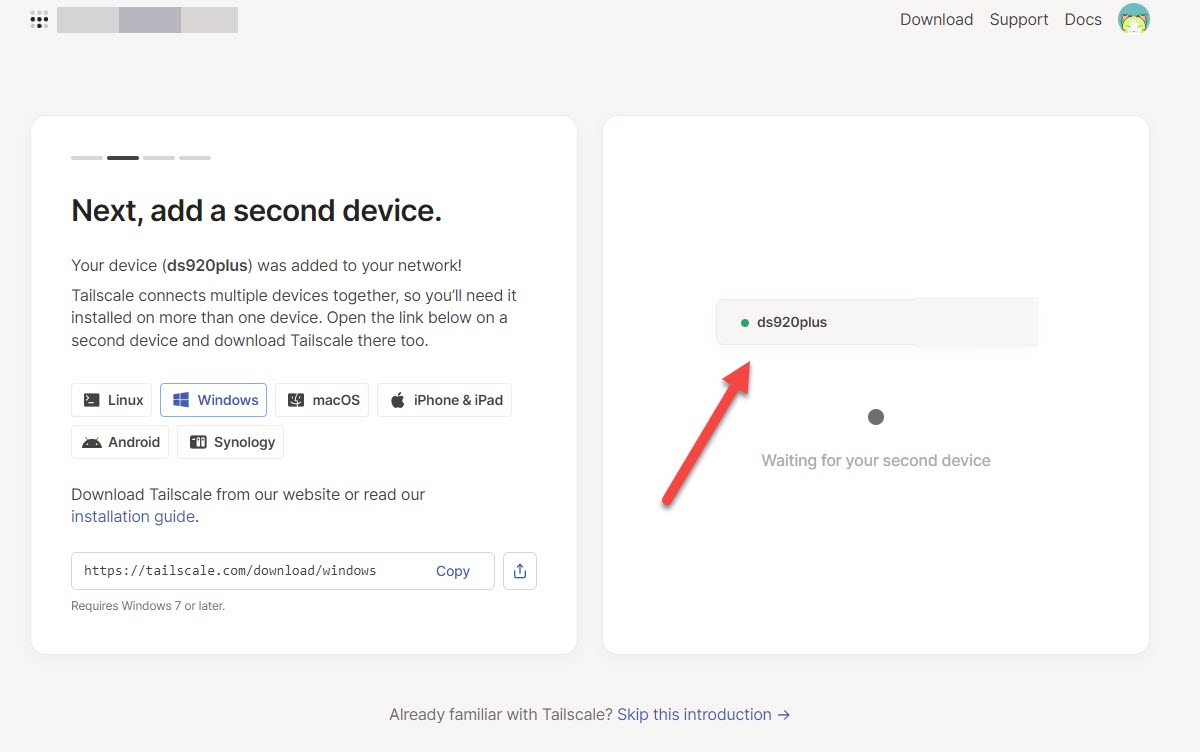Select the Windows platform button
The width and height of the screenshot is (1200, 752).
click(213, 400)
